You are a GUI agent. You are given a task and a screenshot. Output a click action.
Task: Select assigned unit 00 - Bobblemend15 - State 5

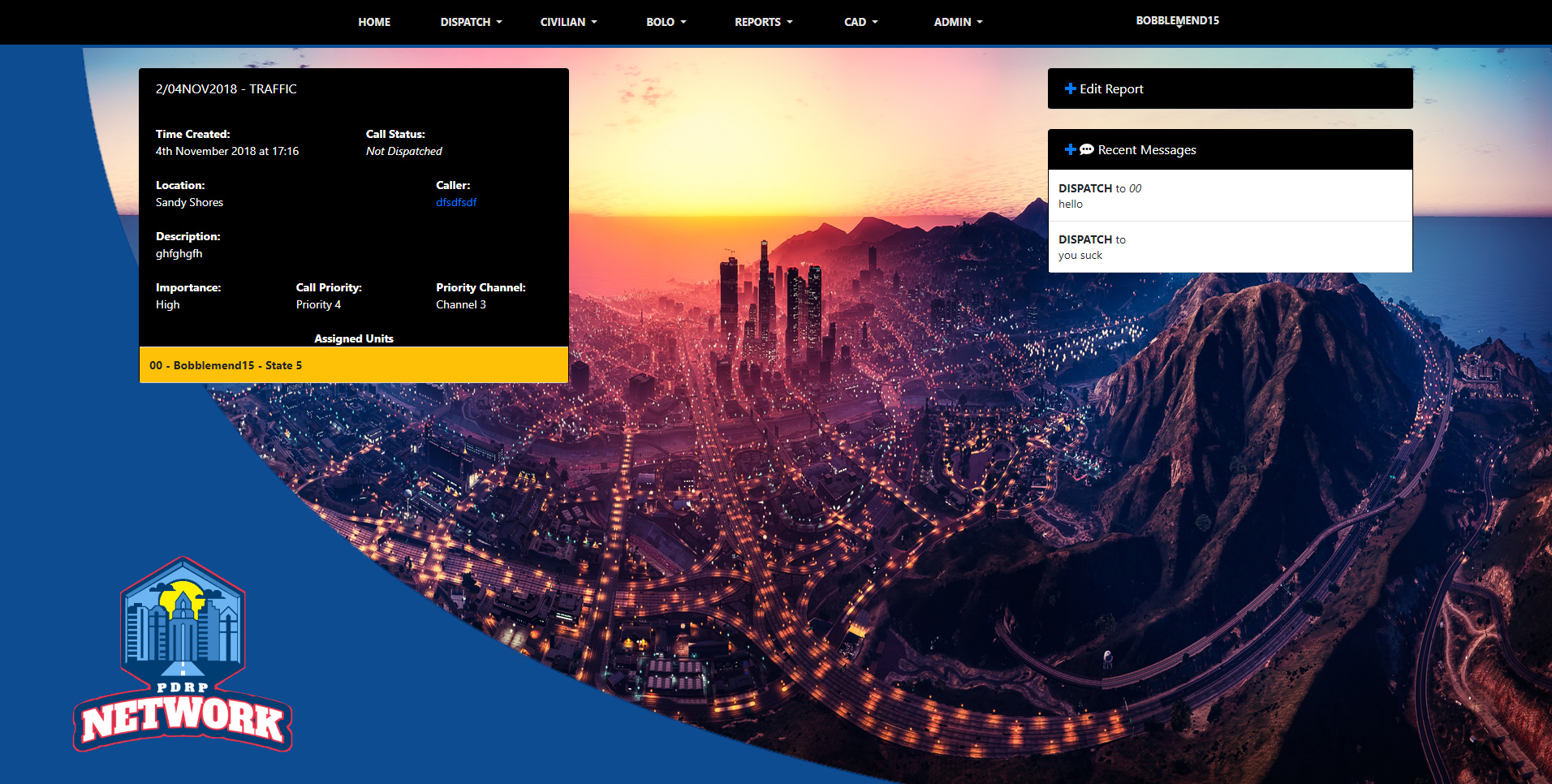pos(353,365)
